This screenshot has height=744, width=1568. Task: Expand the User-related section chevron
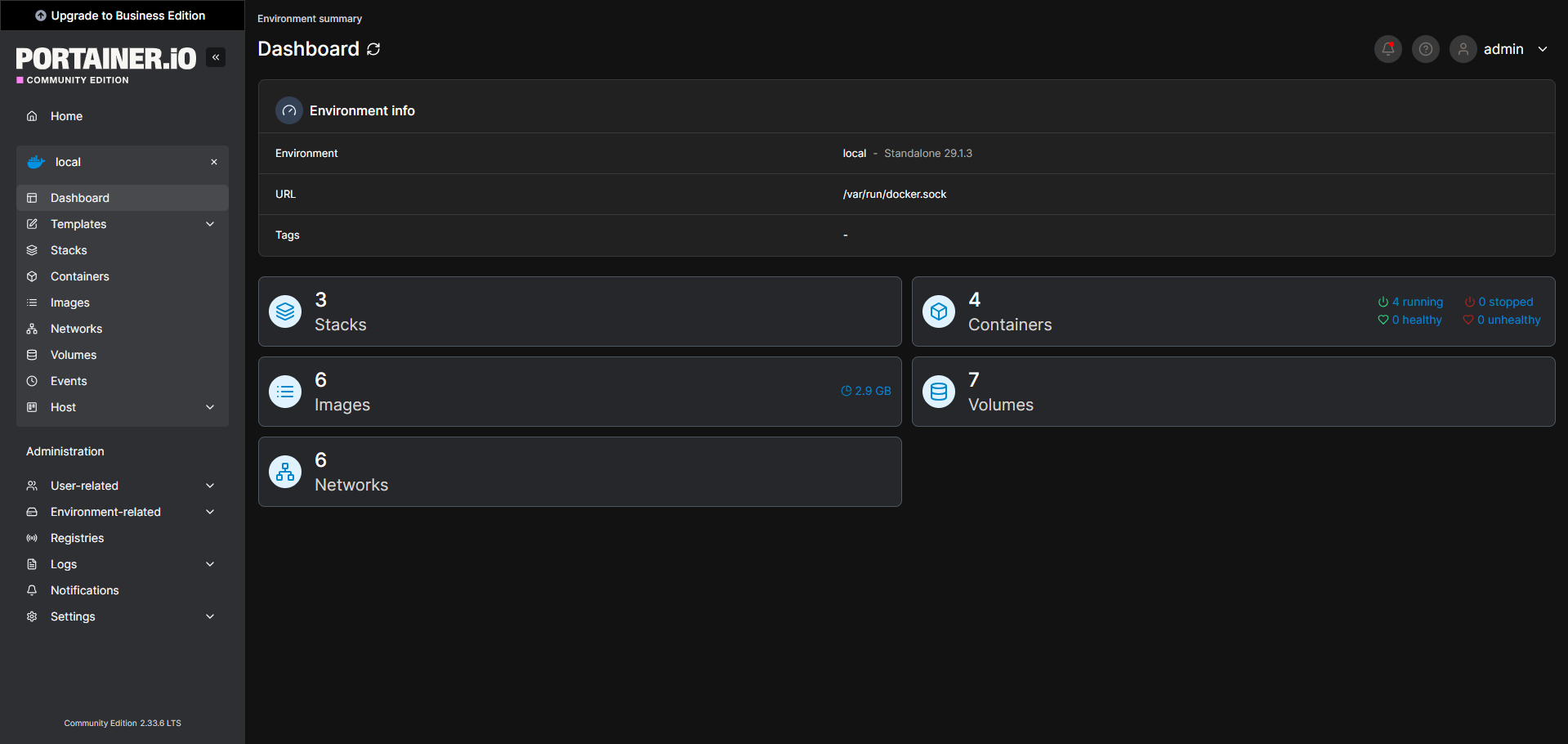tap(210, 486)
